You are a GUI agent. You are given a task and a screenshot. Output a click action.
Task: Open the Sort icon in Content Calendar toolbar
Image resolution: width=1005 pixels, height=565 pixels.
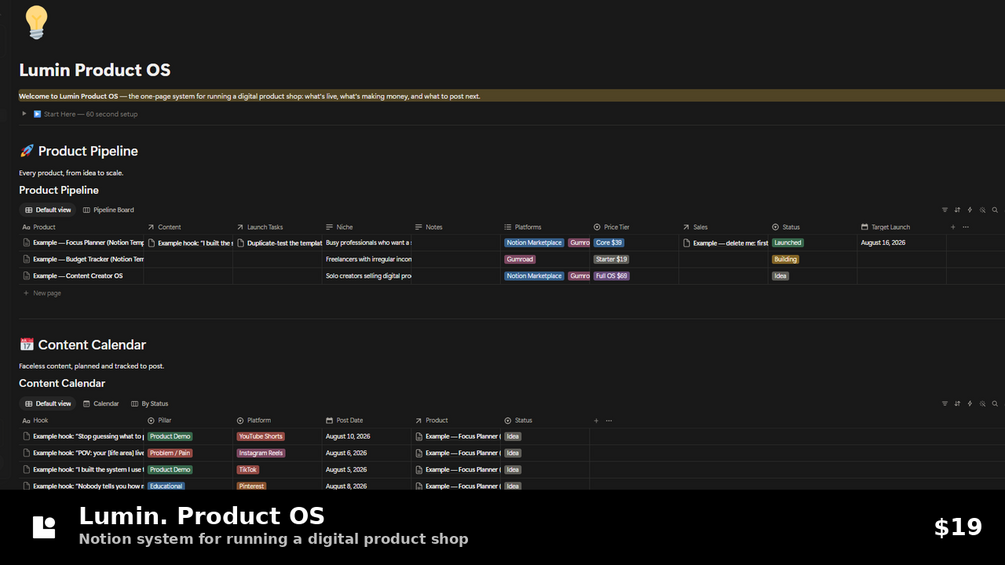click(x=957, y=404)
